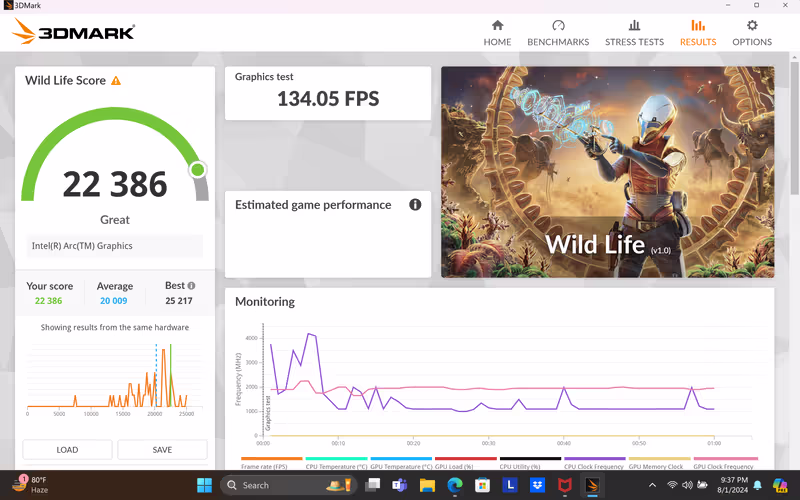Click the Wild Life benchmark thumbnail image
This screenshot has height=500, width=800.
(607, 172)
